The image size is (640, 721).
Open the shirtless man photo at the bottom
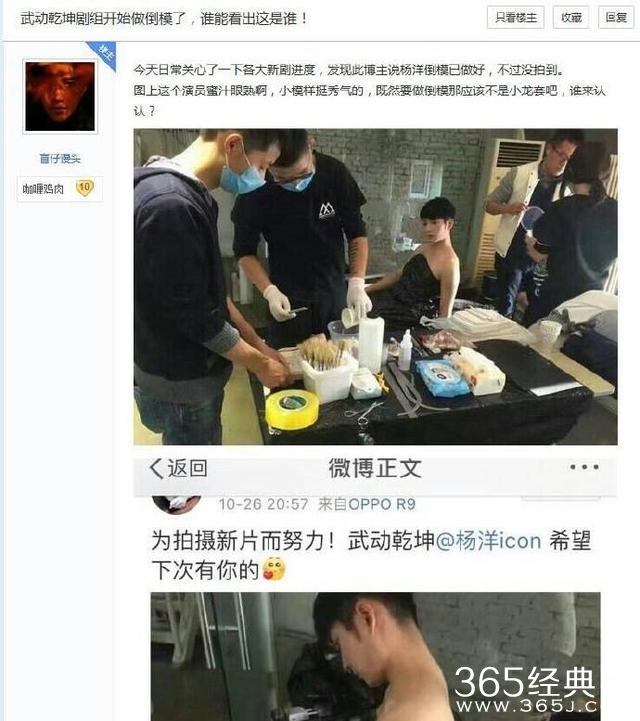(375, 657)
